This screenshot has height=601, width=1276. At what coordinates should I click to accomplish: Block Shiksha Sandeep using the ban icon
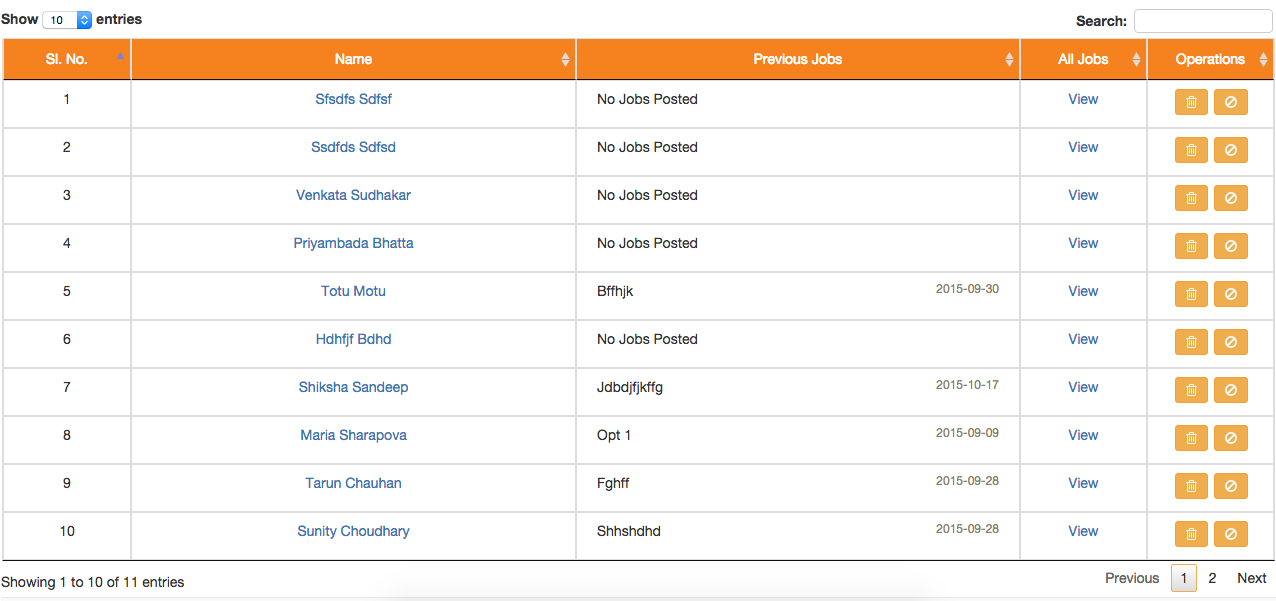click(x=1230, y=390)
